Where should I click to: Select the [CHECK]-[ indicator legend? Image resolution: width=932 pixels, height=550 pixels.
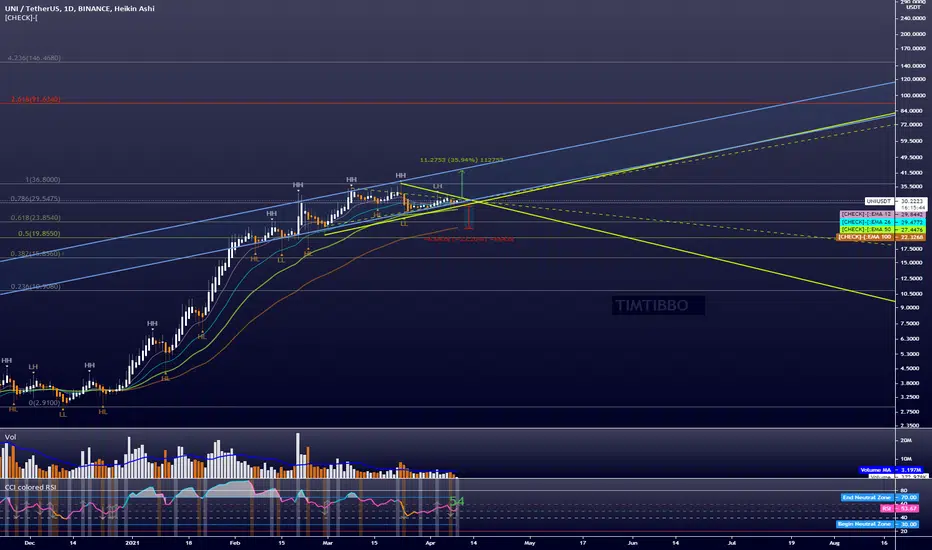(21, 18)
